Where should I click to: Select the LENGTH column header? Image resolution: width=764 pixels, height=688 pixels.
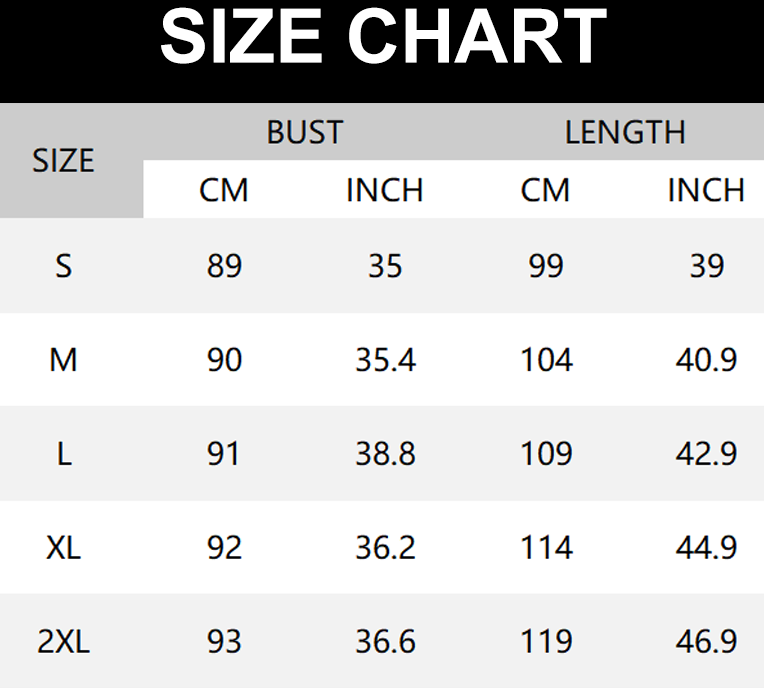[x=625, y=132]
